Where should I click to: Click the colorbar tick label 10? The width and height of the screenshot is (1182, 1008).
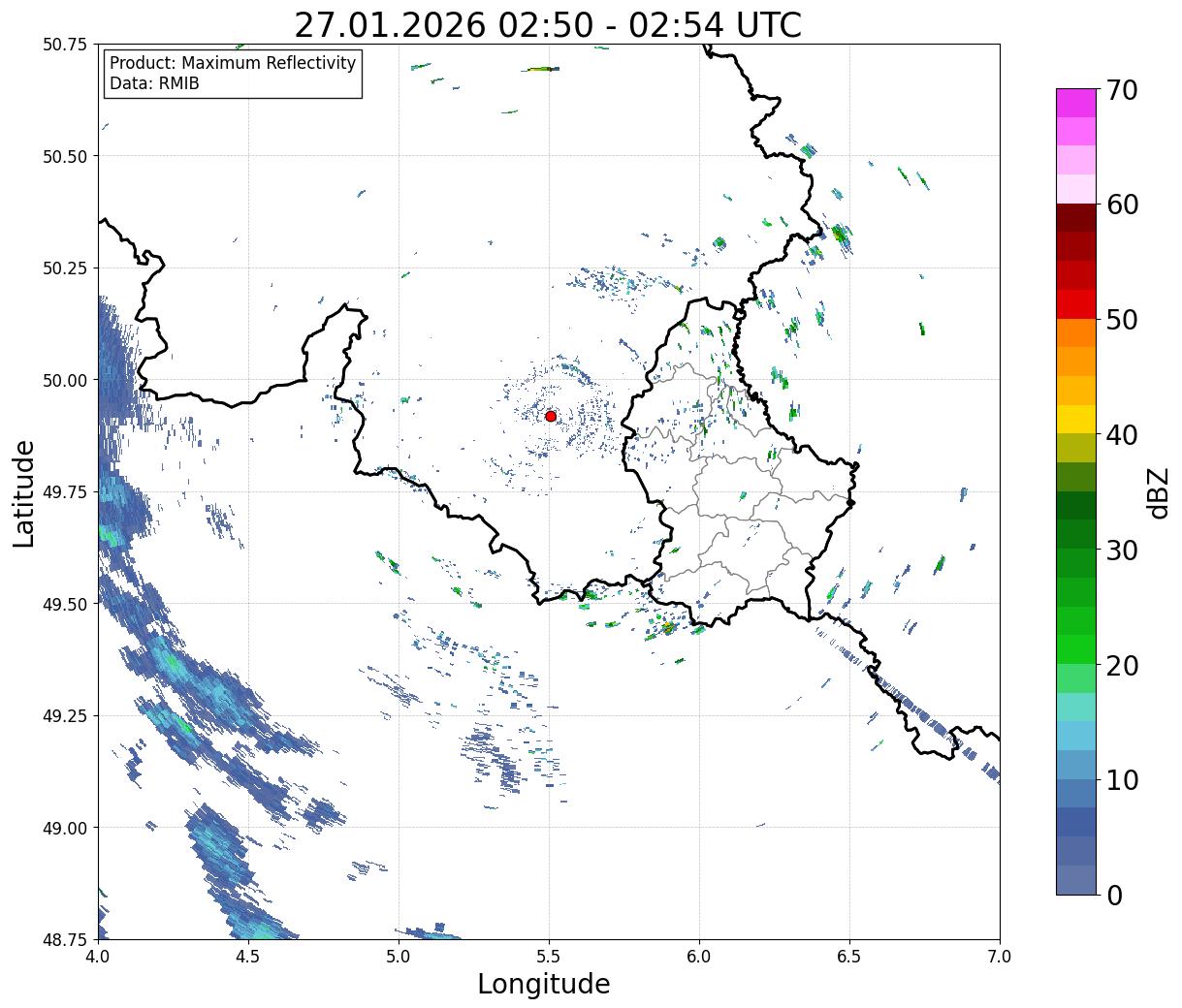click(1122, 780)
